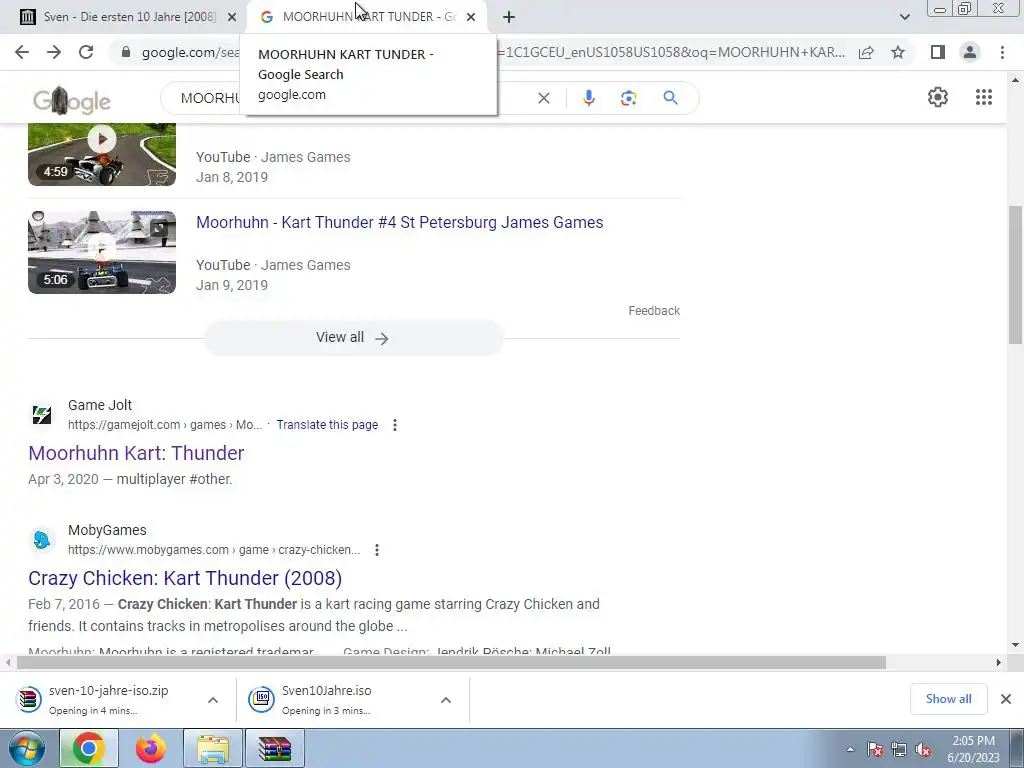Submit search with magnifier icon
1024x768 pixels.
(x=670, y=98)
